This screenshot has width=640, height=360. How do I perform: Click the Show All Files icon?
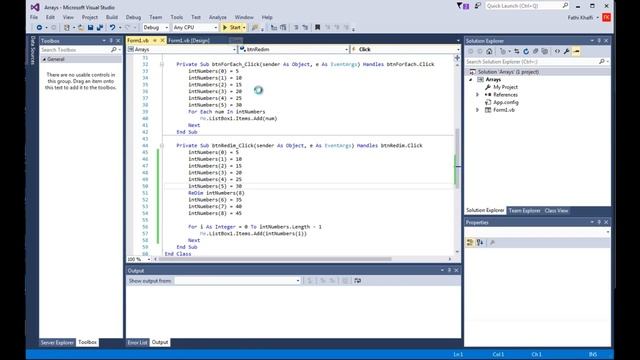pyautogui.click(x=545, y=51)
